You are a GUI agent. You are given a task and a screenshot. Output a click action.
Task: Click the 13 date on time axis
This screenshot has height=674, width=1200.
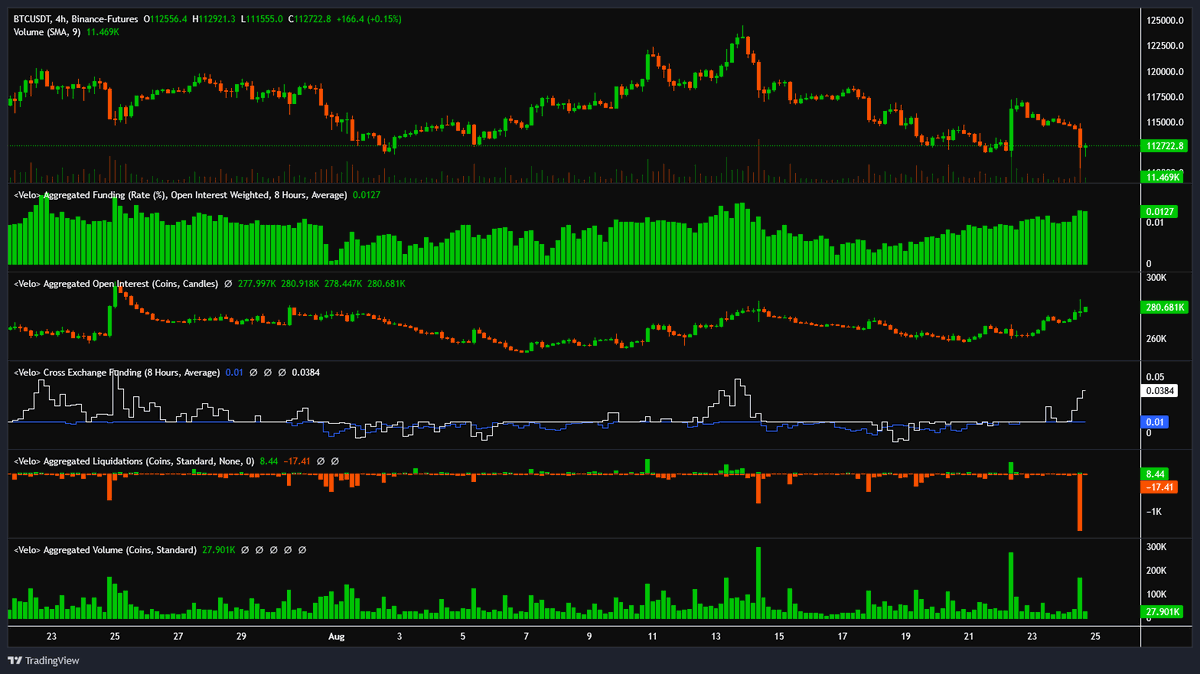(715, 636)
